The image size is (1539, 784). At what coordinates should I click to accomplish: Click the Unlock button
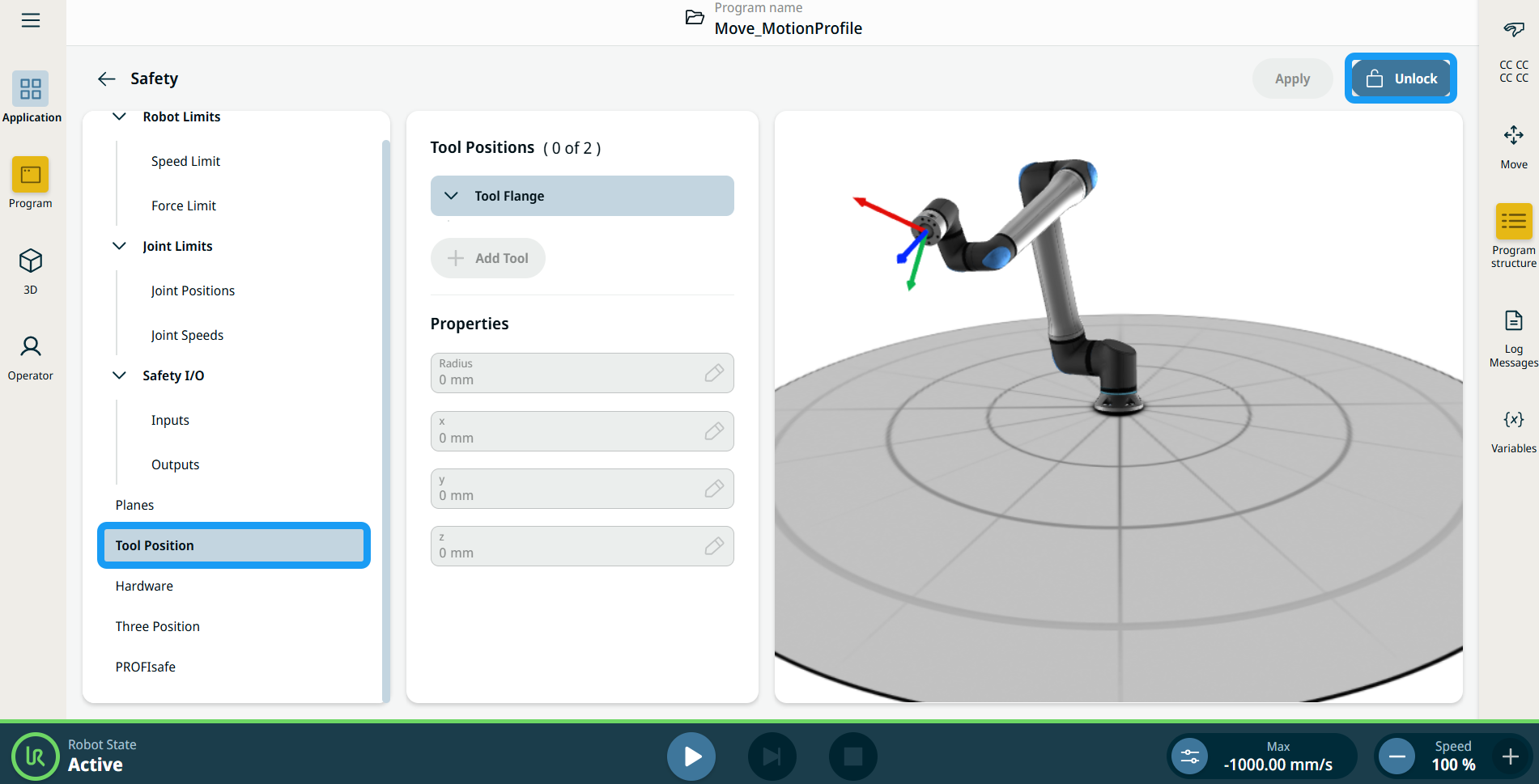pyautogui.click(x=1401, y=78)
